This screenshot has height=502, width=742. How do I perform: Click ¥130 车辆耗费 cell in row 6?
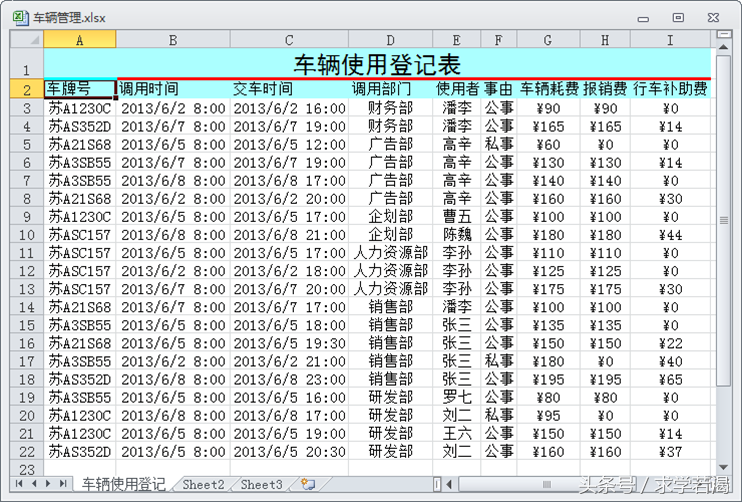(x=548, y=163)
